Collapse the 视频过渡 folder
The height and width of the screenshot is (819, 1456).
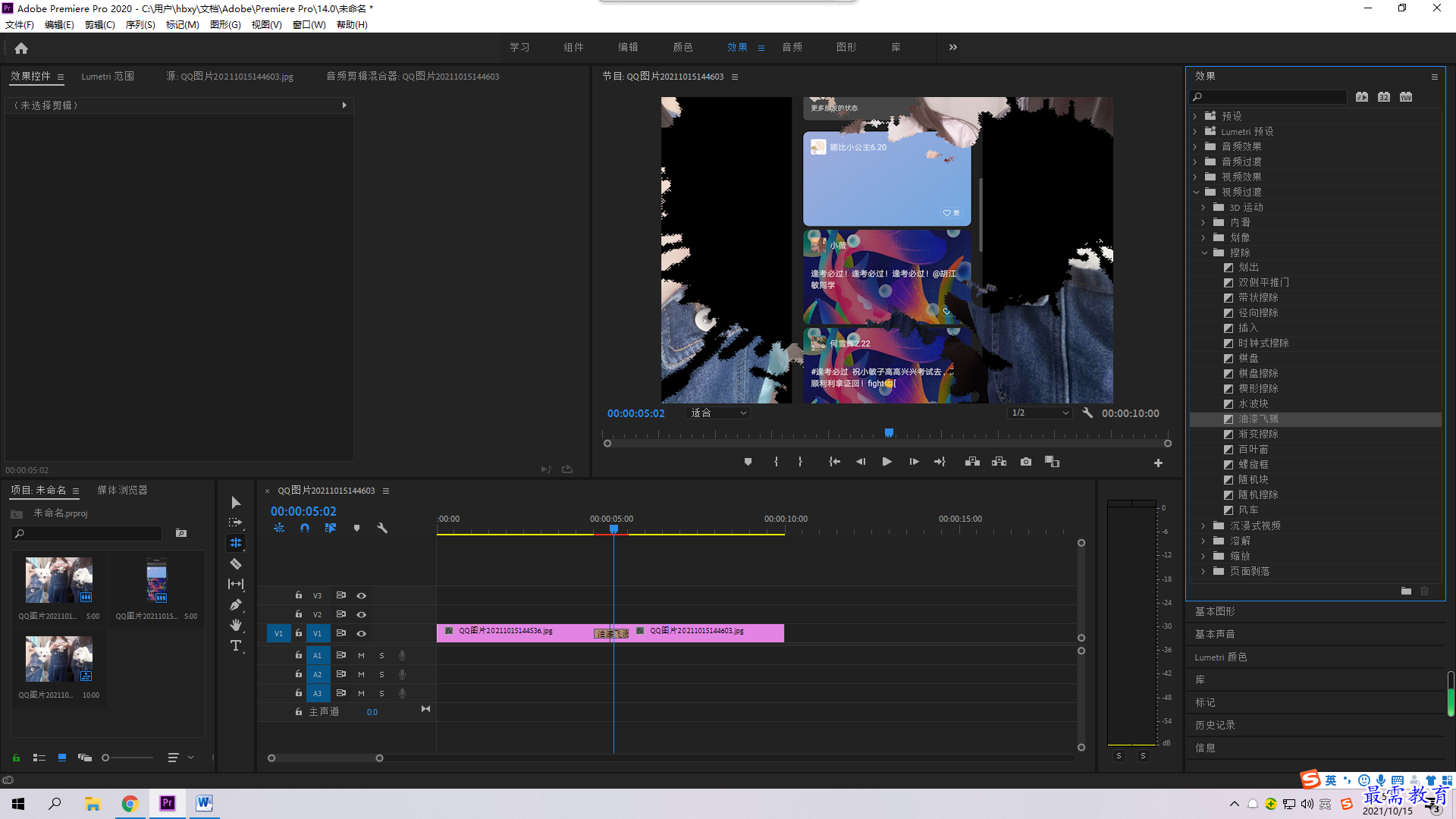pyautogui.click(x=1195, y=192)
